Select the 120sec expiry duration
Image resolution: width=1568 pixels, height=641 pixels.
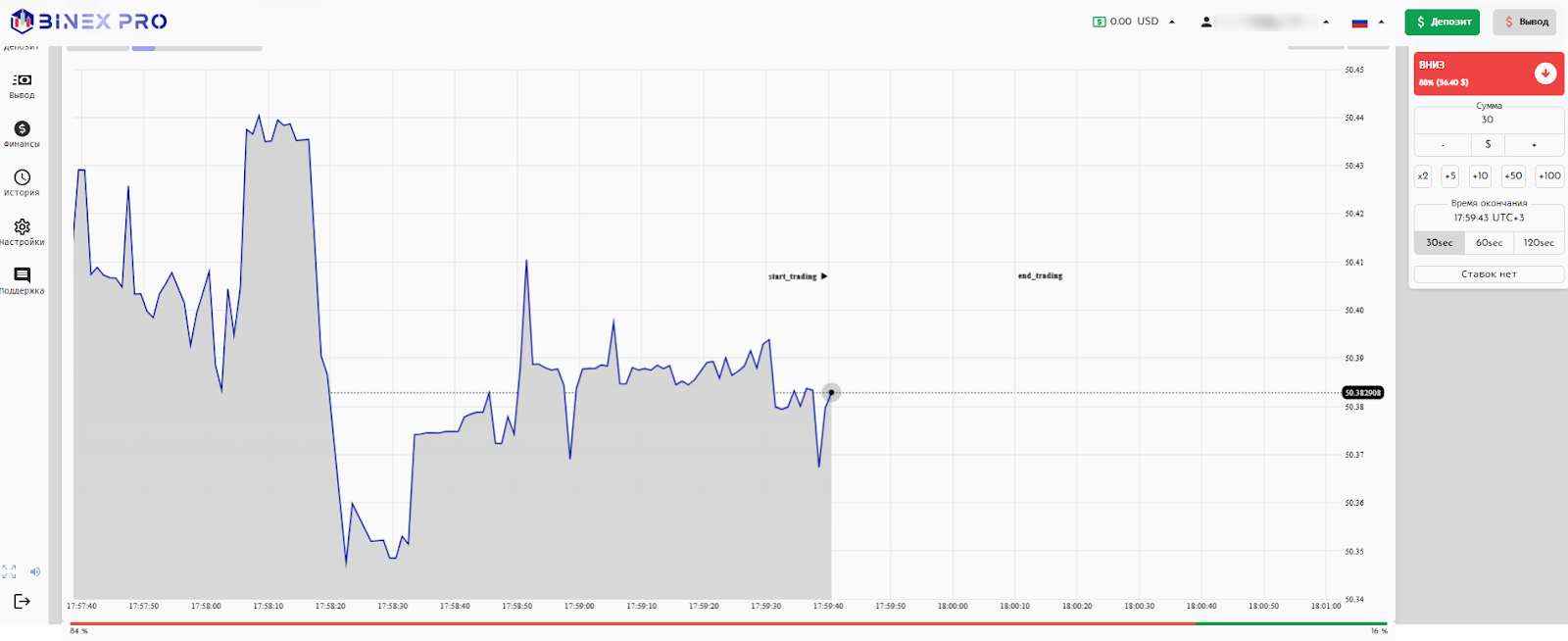coord(1539,242)
